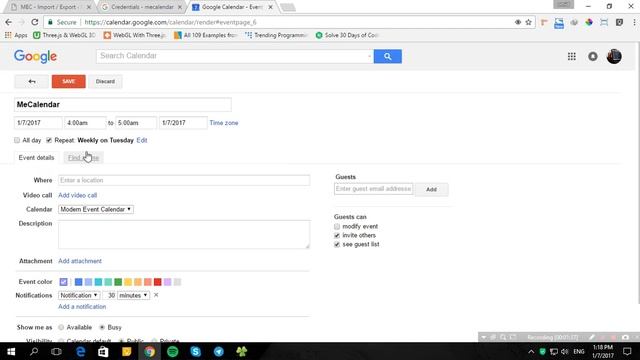The height and width of the screenshot is (360, 640).
Task: Click the Where location field
Action: tap(184, 180)
